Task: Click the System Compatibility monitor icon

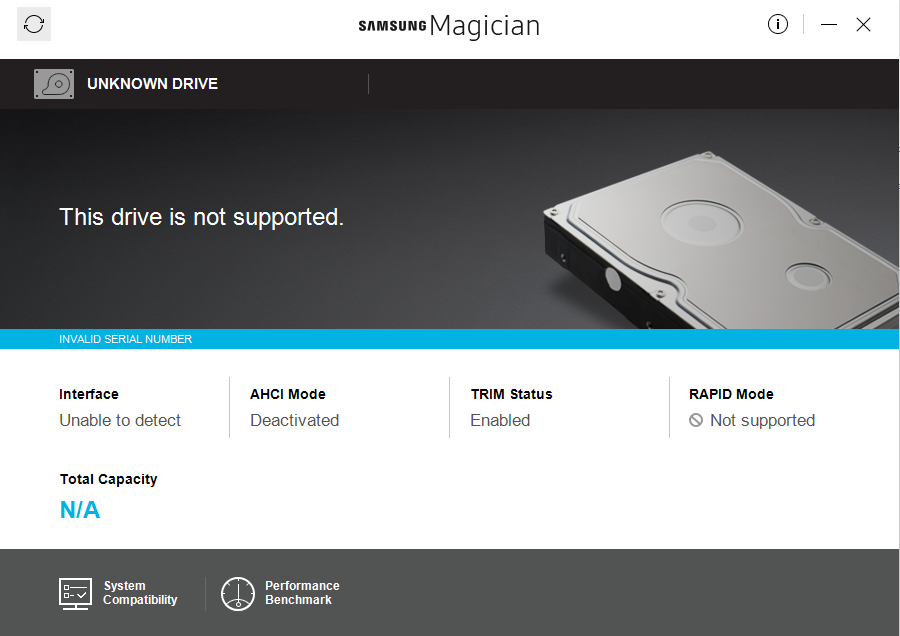Action: click(75, 594)
